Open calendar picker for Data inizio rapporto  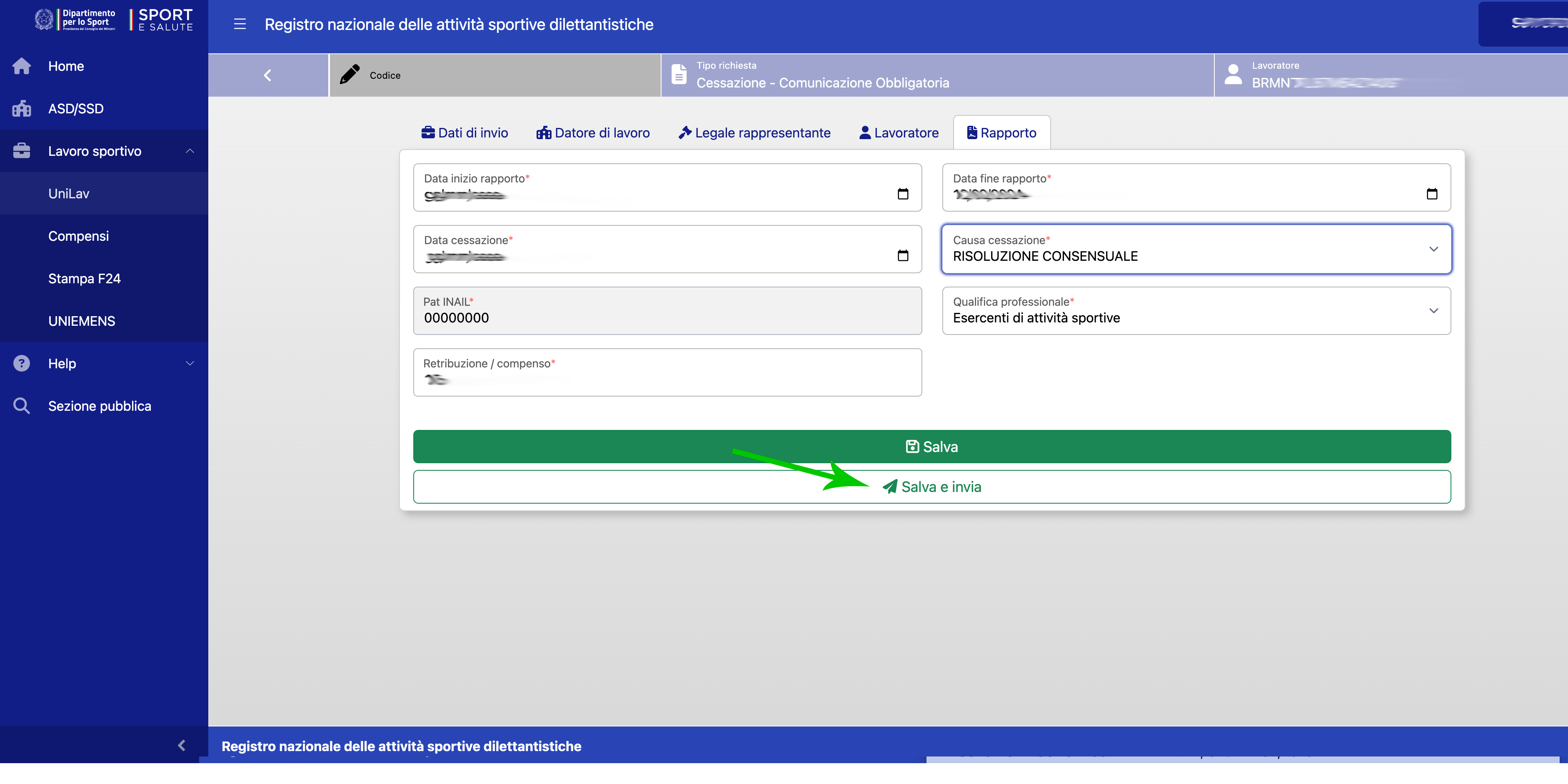[903, 194]
